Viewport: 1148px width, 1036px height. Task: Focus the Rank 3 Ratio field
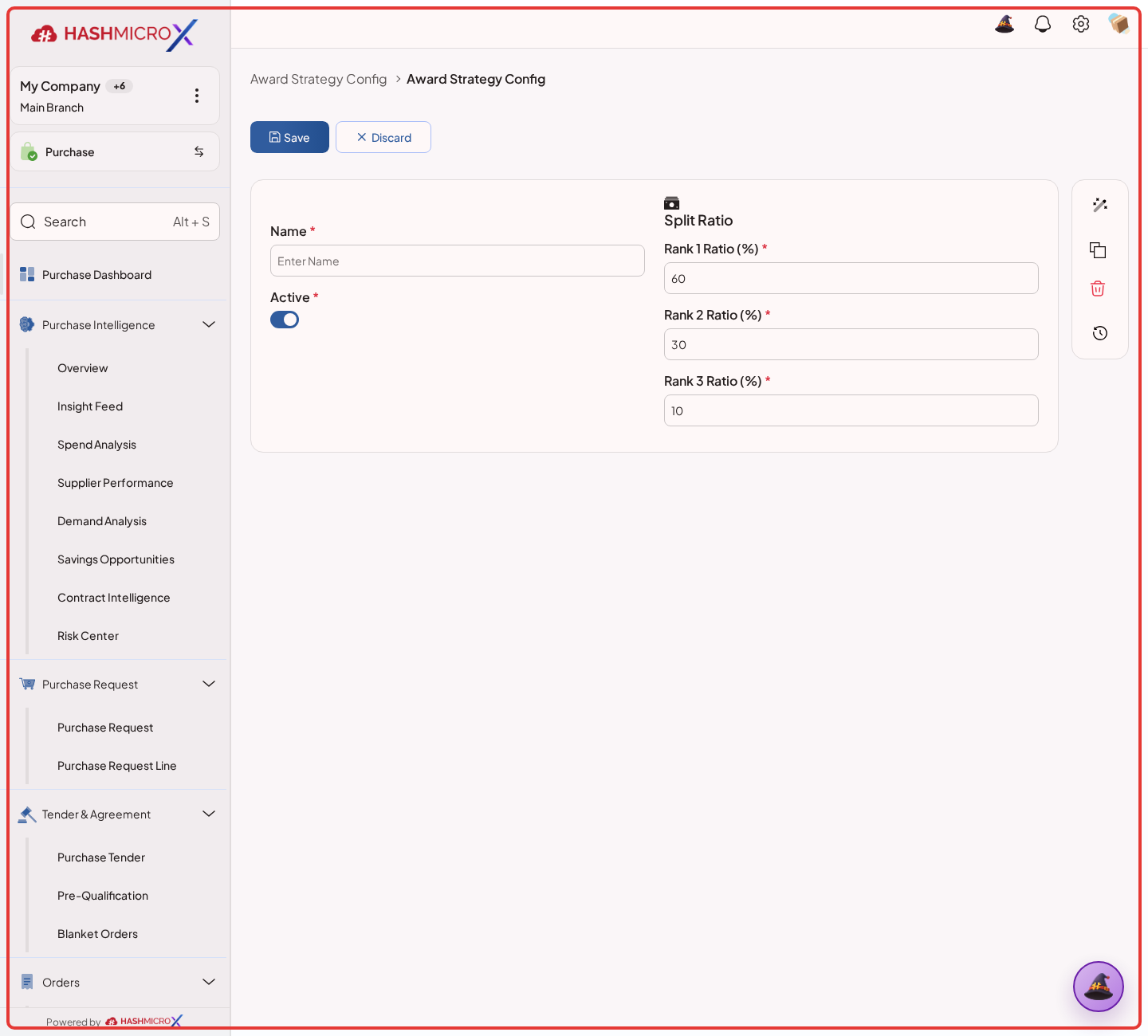coord(851,410)
